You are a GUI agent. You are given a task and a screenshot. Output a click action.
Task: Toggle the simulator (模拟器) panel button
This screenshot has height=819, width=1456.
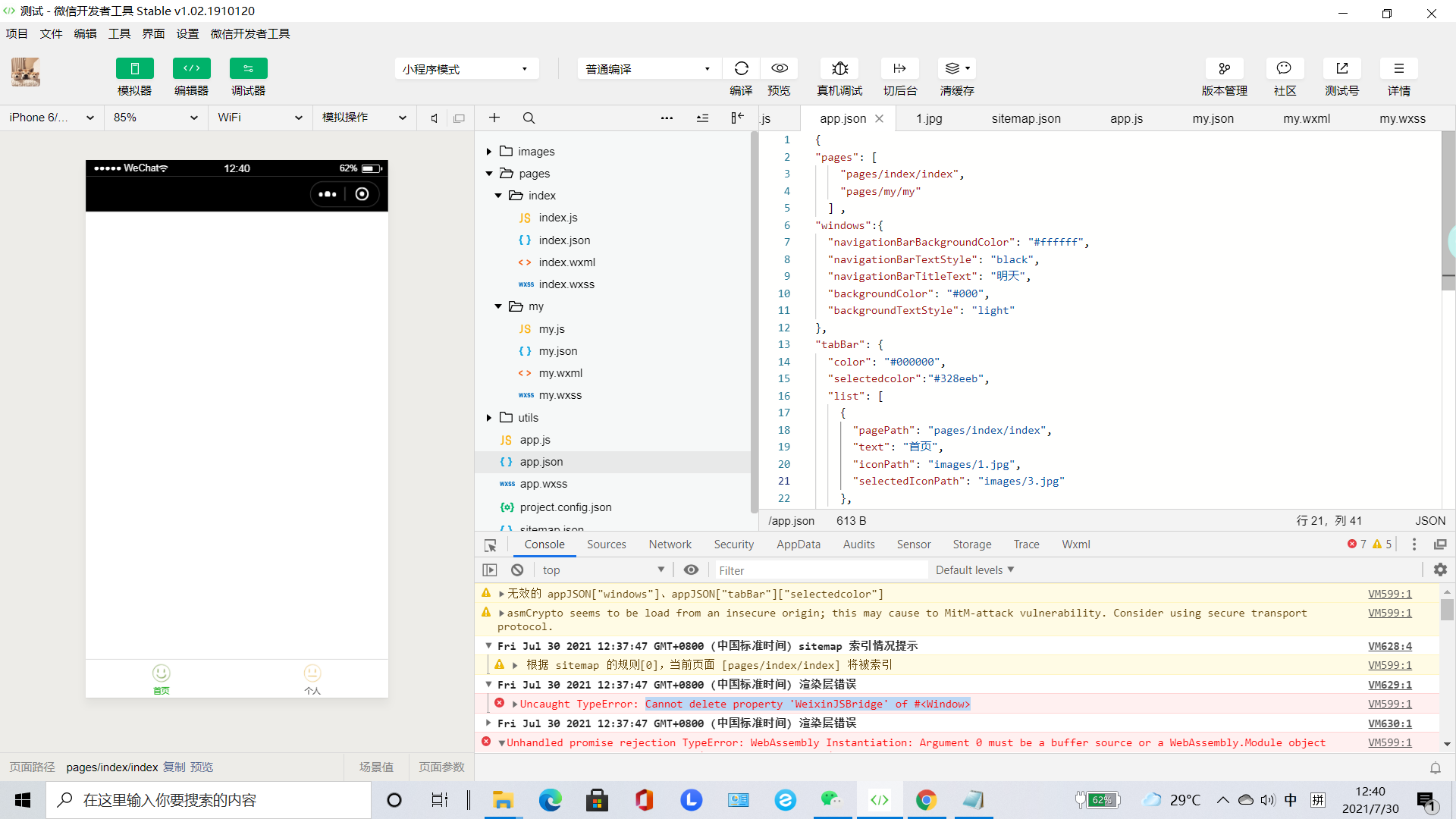pos(134,68)
